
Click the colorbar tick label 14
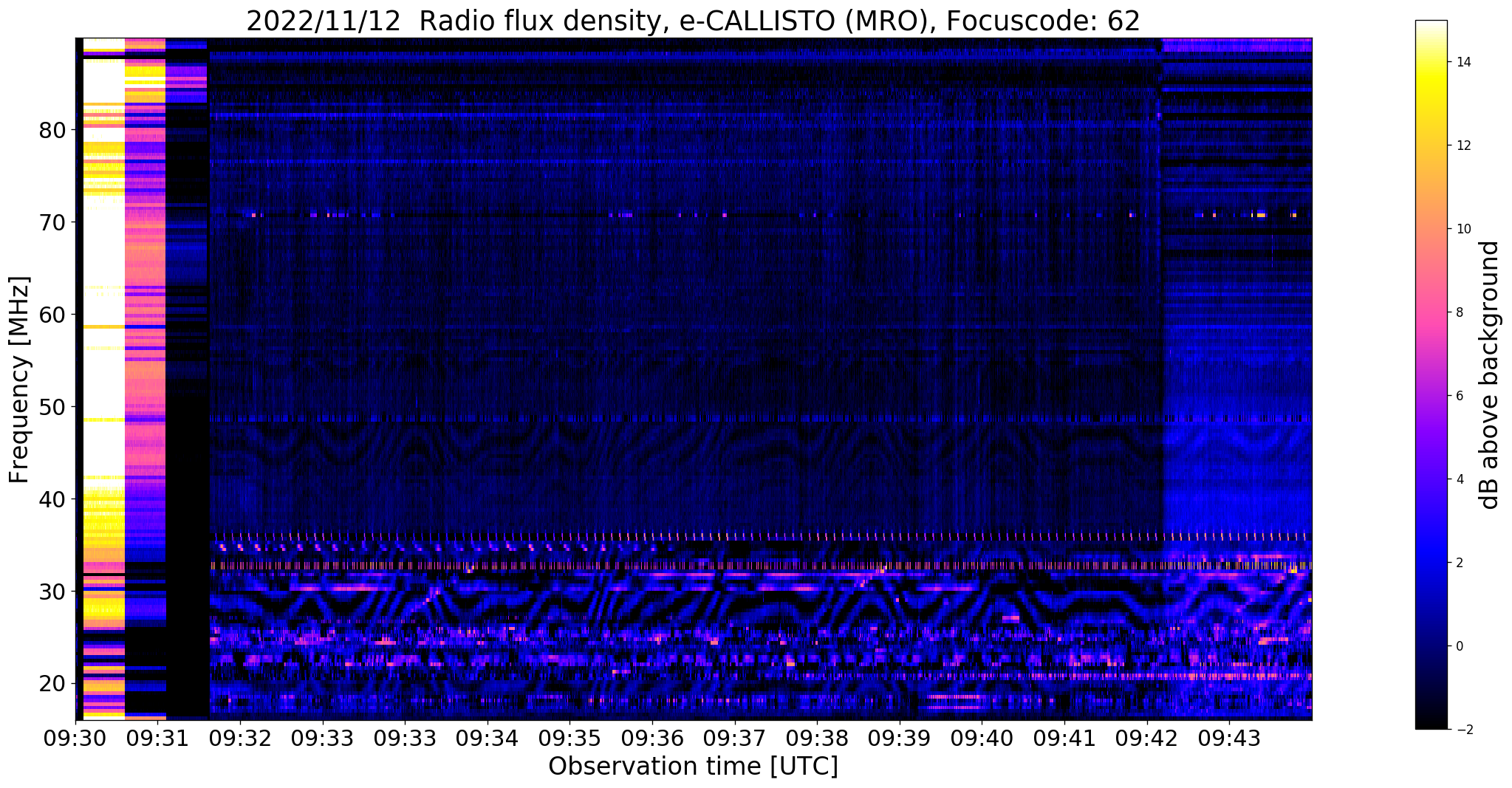[1463, 62]
